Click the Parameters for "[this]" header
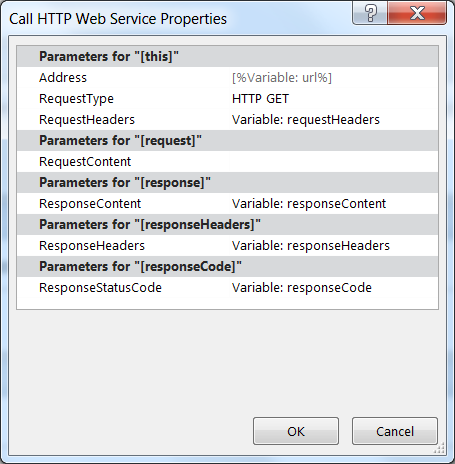 227,56
